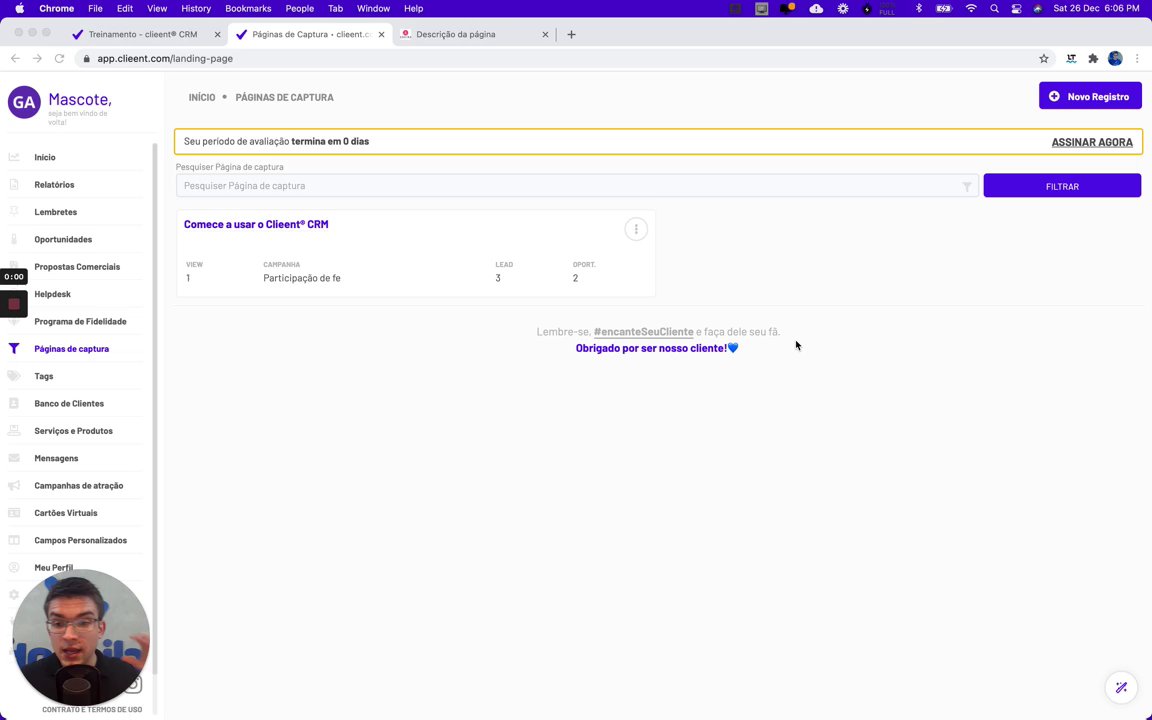Click CONTRATO E TERMOS DE USO link
This screenshot has width=1152, height=720.
92,710
